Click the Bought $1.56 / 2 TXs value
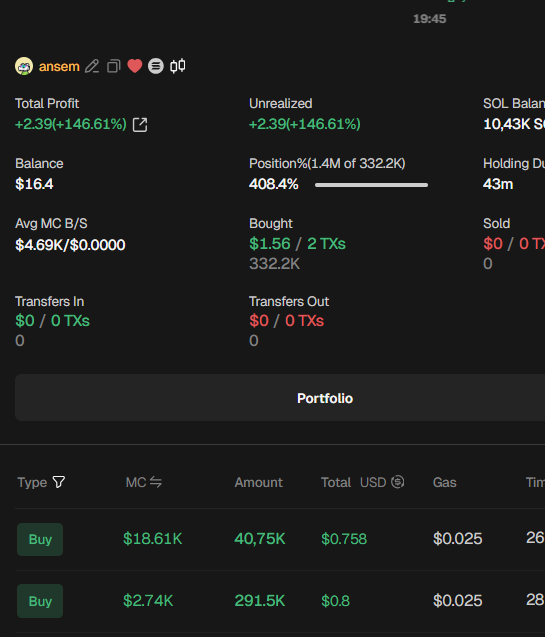 [x=297, y=244]
